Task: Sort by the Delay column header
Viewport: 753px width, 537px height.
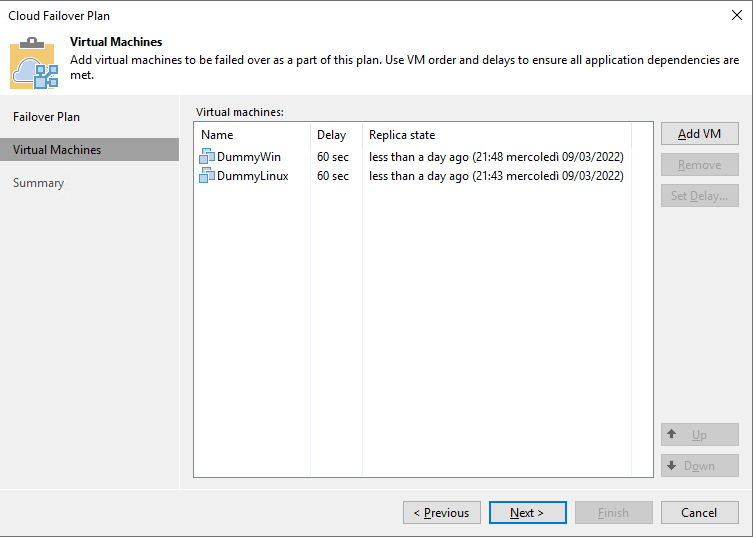Action: click(x=336, y=135)
